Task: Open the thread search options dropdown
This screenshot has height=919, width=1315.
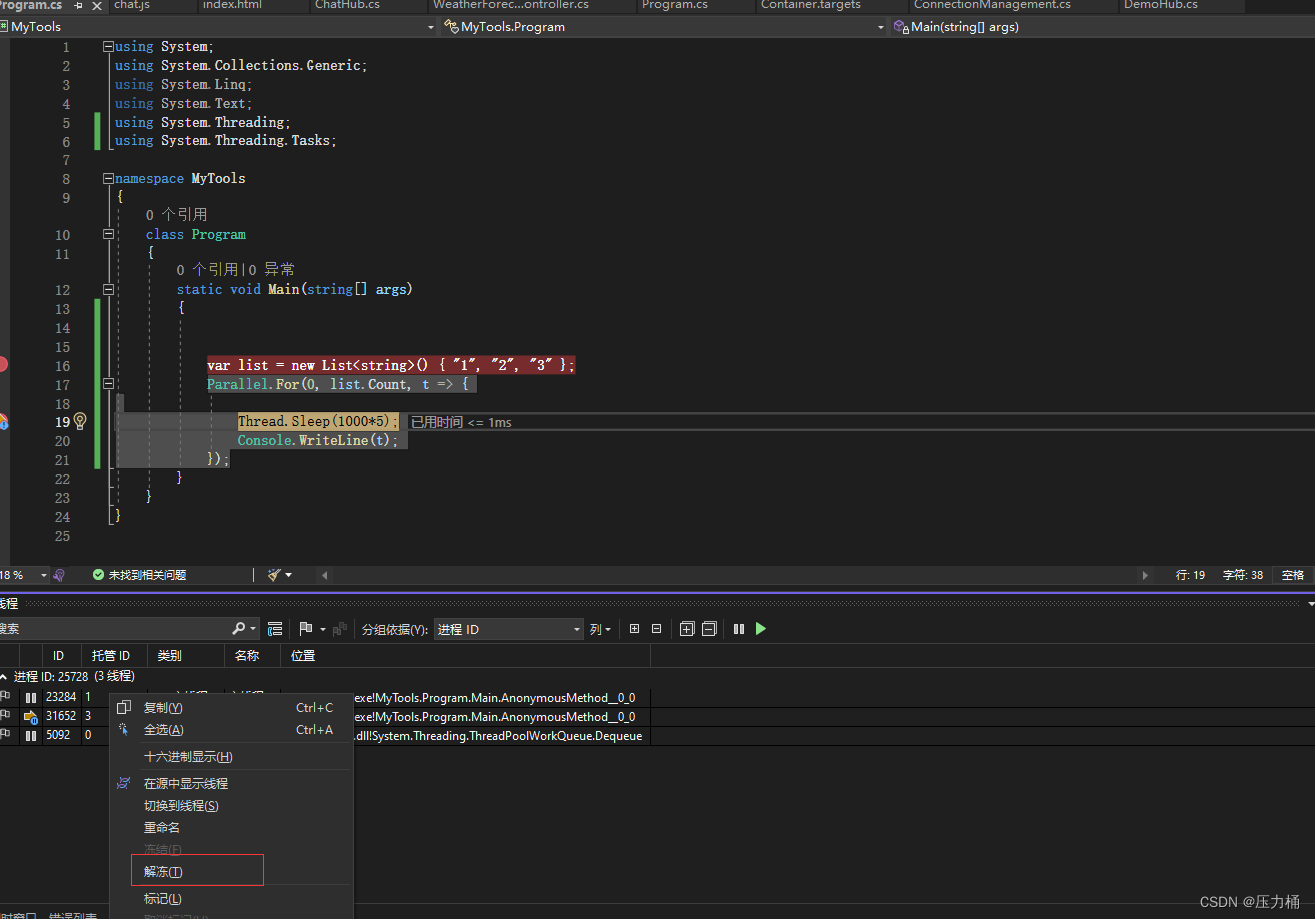Action: click(254, 629)
